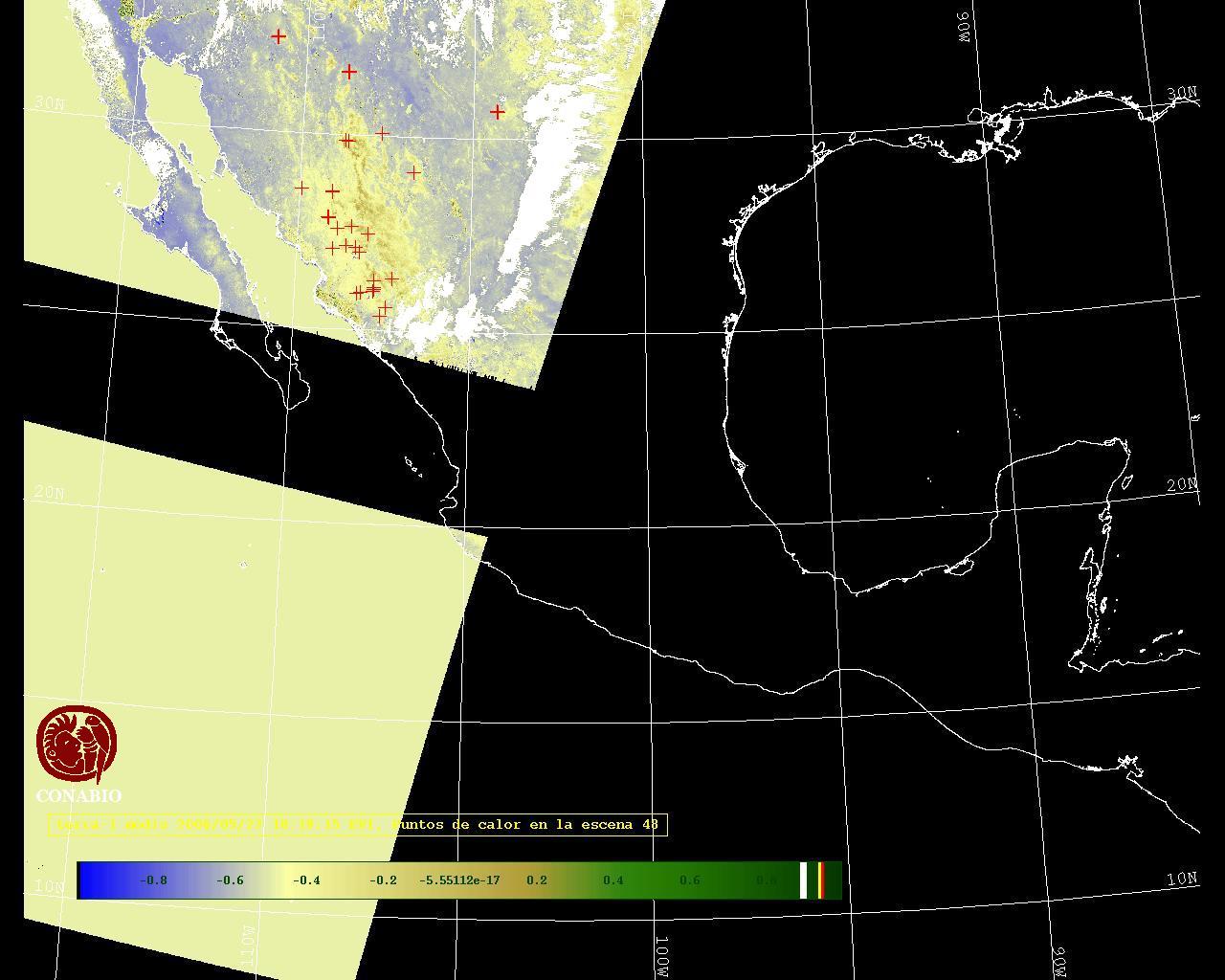The image size is (1225, 980).
Task: Click the 90W longitude label at the top
Action: [964, 26]
